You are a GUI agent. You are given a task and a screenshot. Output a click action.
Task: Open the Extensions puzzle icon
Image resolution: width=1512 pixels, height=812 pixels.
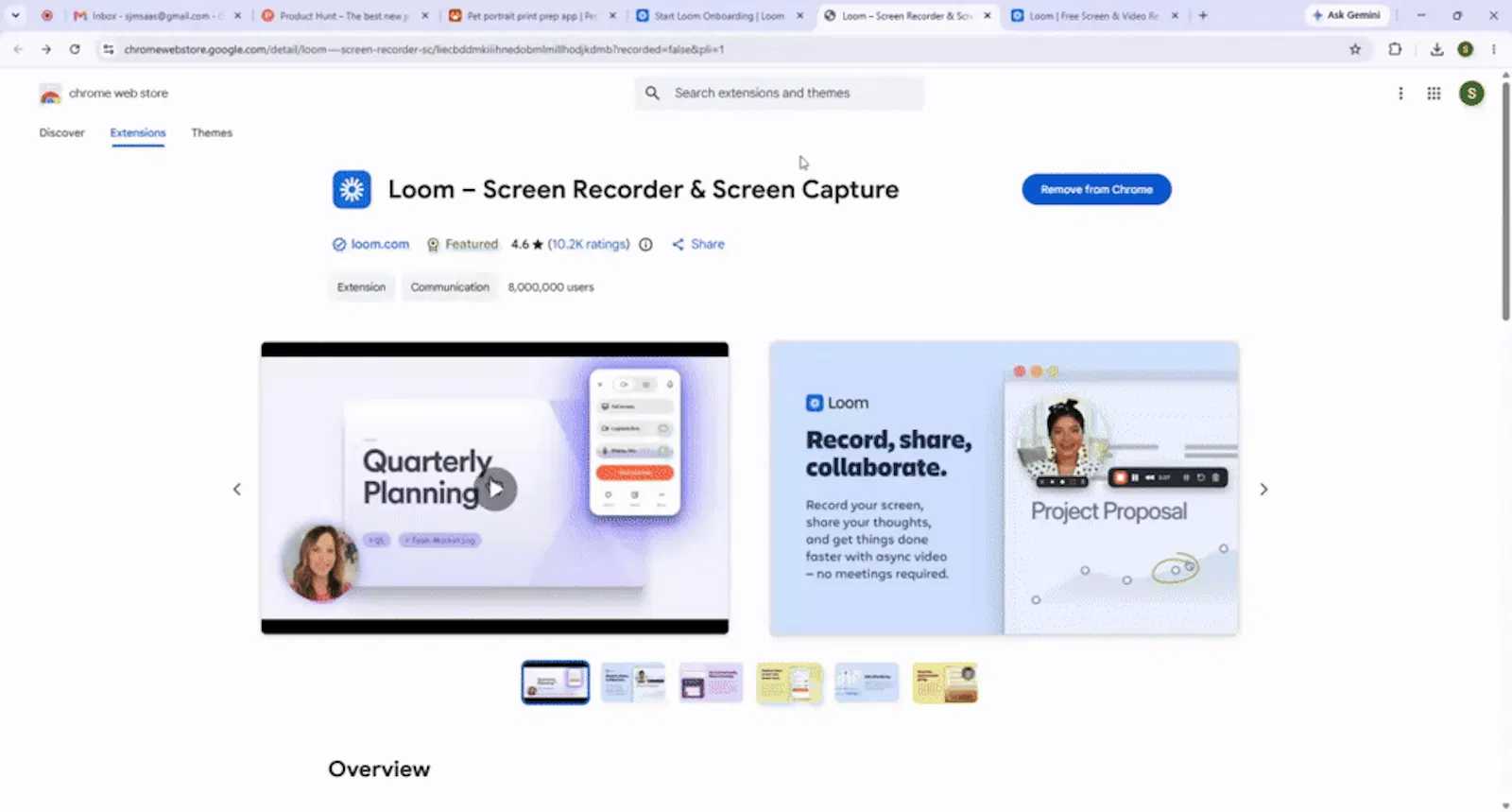pos(1395,49)
